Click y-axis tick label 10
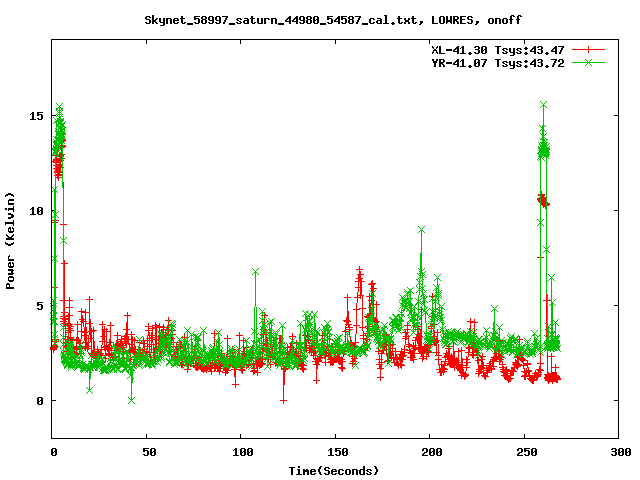The image size is (640, 480). pos(36,211)
